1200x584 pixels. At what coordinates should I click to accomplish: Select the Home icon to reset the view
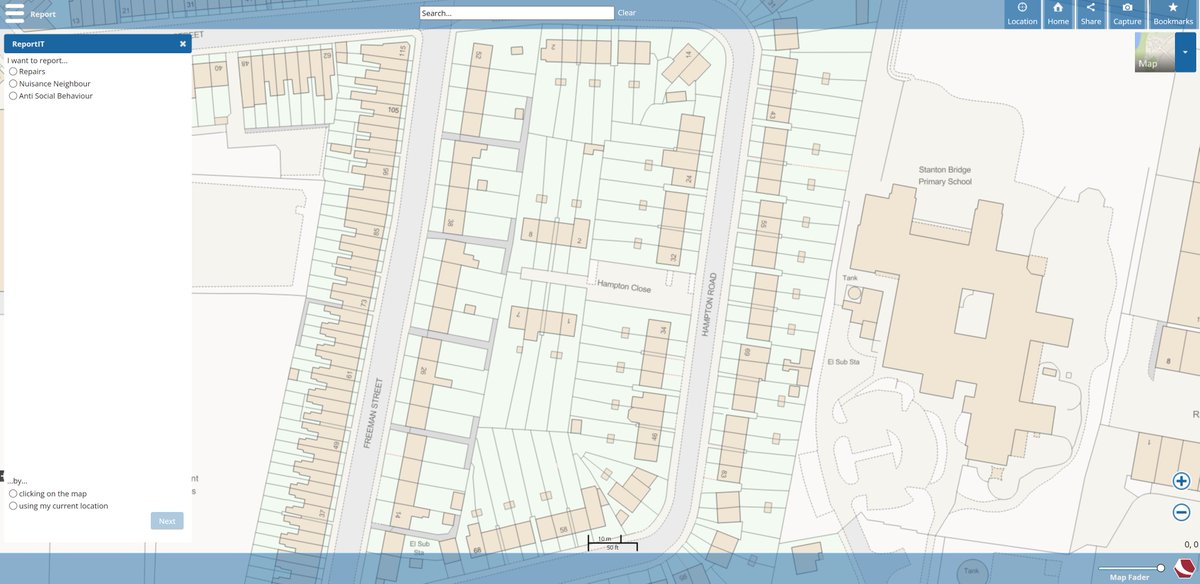click(x=1057, y=12)
